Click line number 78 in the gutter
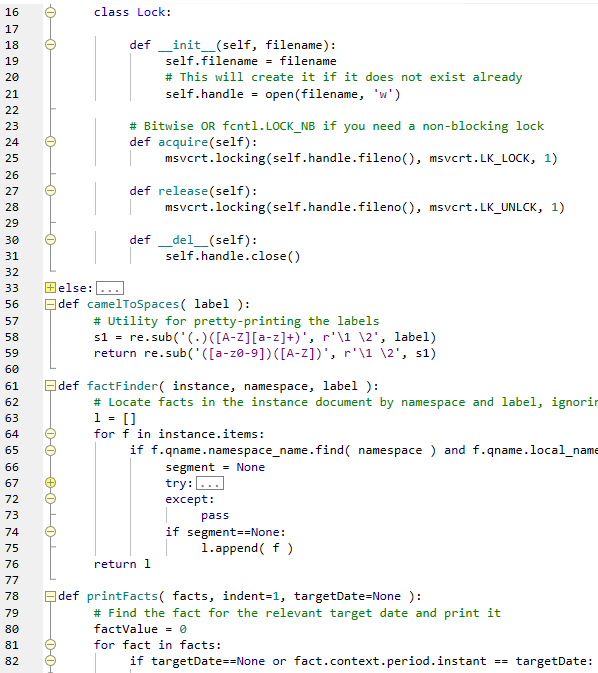The height and width of the screenshot is (673, 598). click(12, 596)
